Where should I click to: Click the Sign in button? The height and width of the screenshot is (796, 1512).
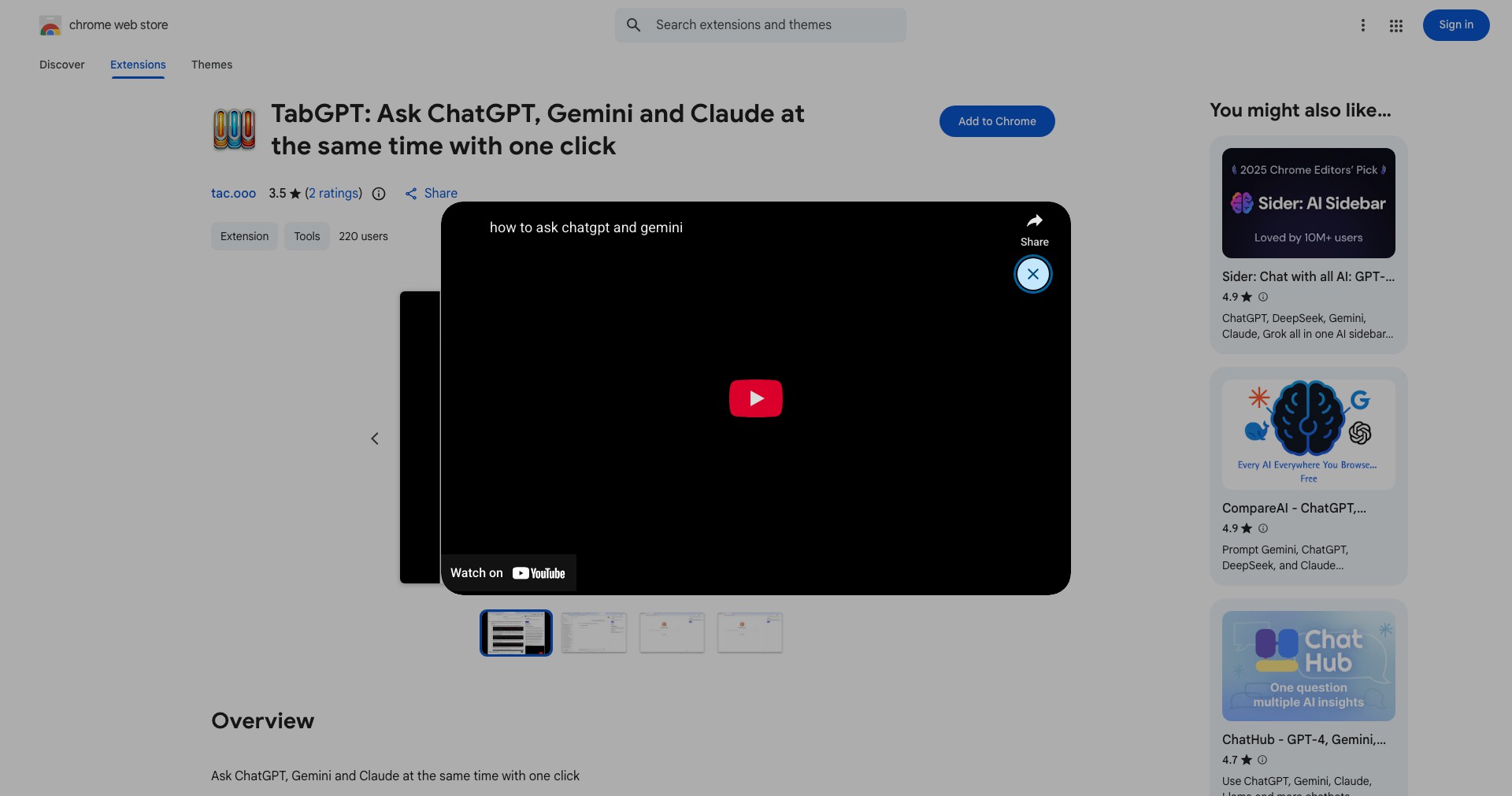1456,25
